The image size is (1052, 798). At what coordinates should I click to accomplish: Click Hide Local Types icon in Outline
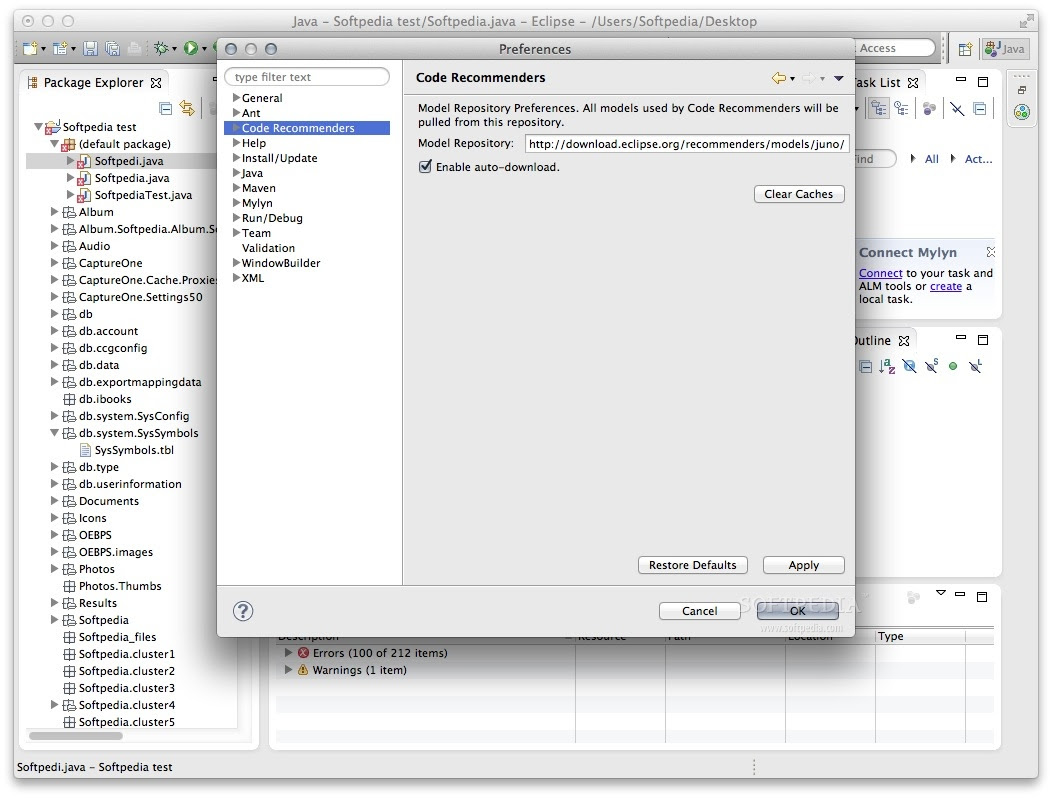coord(976,366)
